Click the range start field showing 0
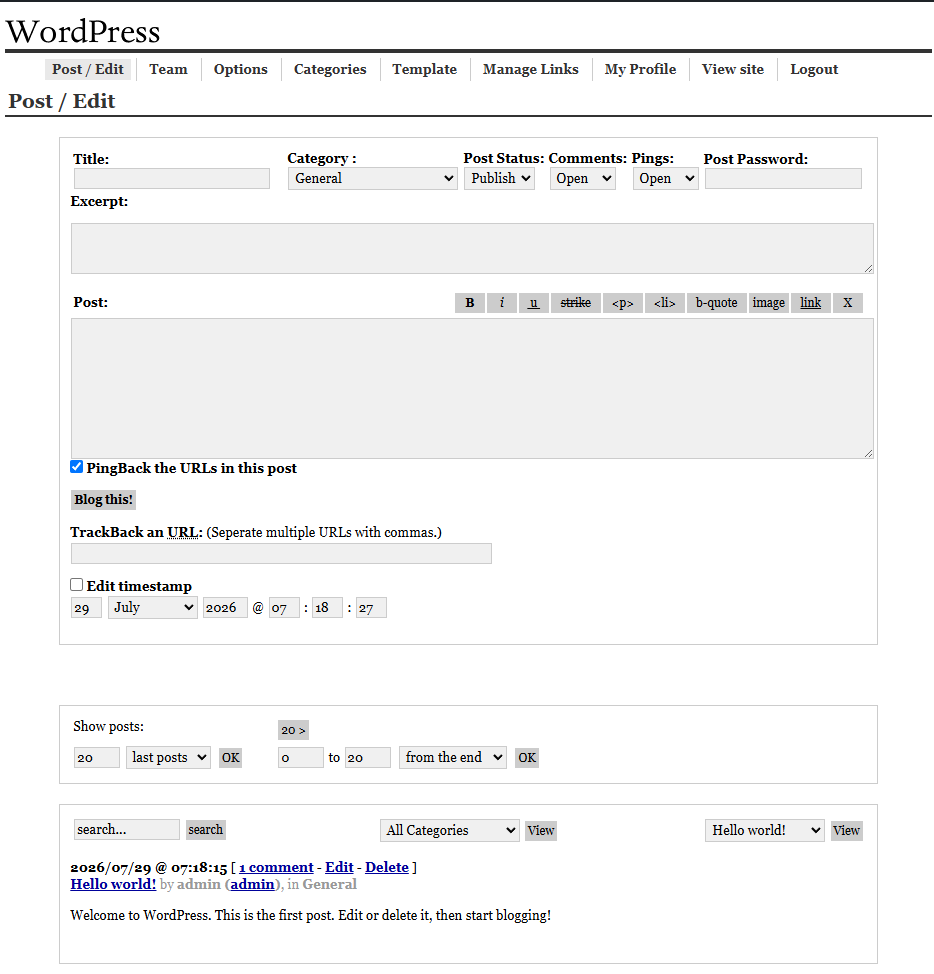Screen dimensions: 934x974 [301, 758]
